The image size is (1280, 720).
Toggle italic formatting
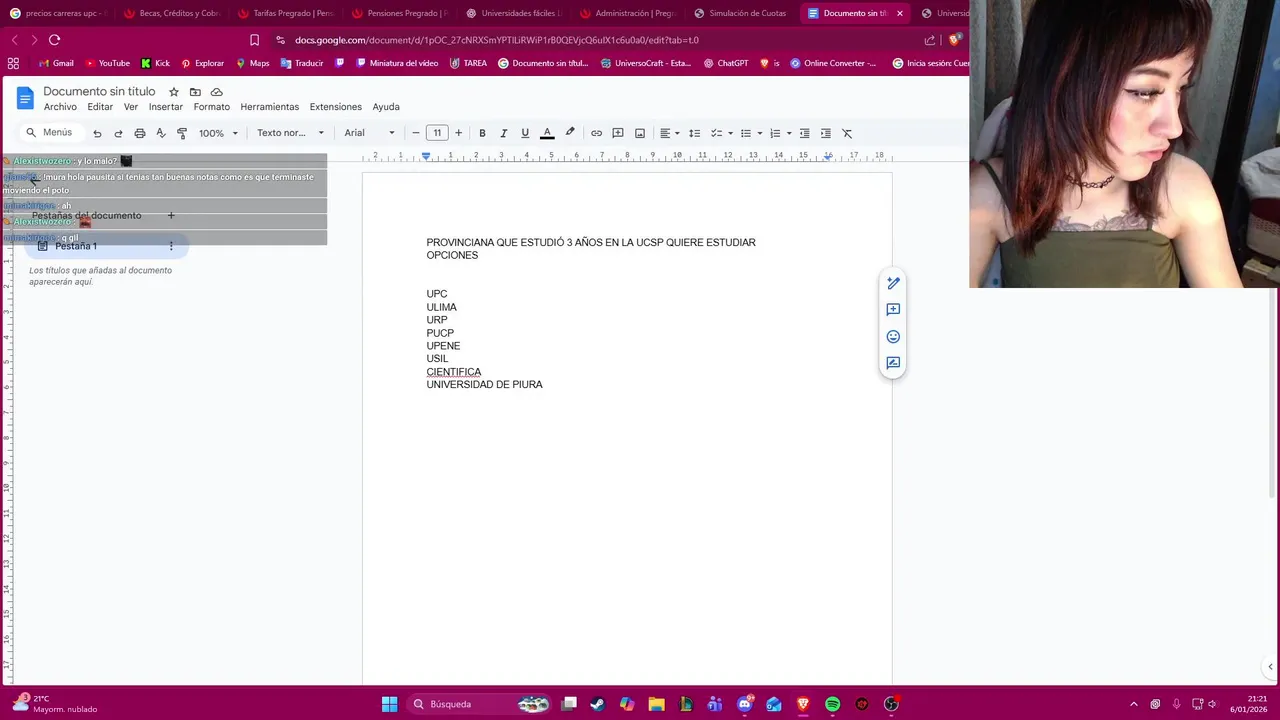click(x=503, y=133)
